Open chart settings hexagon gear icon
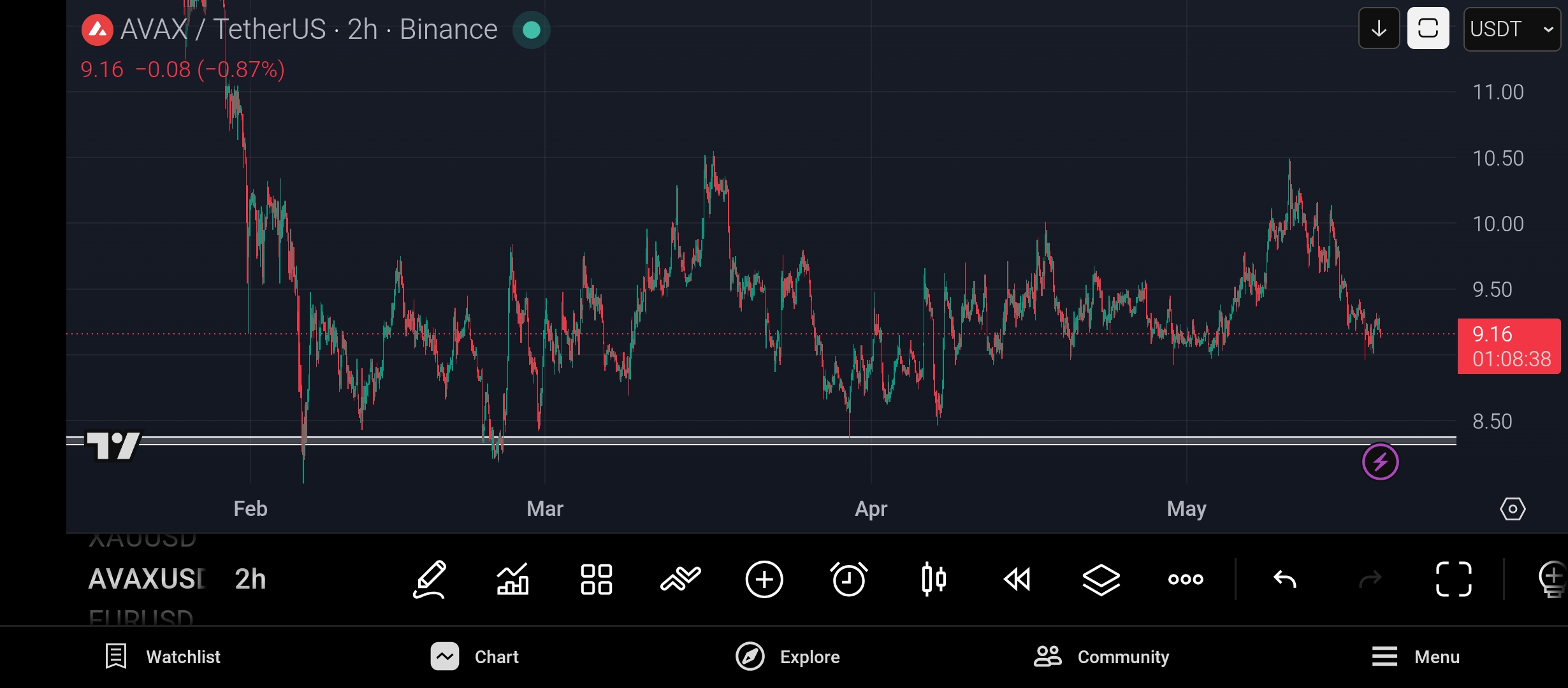The width and height of the screenshot is (1568, 688). (x=1513, y=509)
